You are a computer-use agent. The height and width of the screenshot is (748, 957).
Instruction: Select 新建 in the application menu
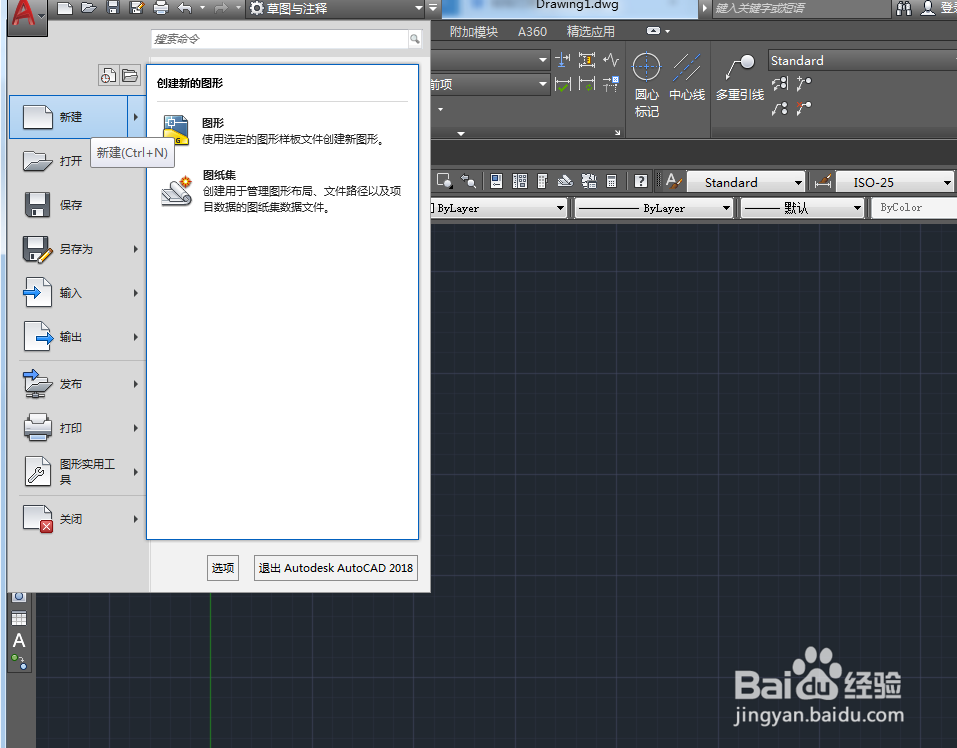68,117
